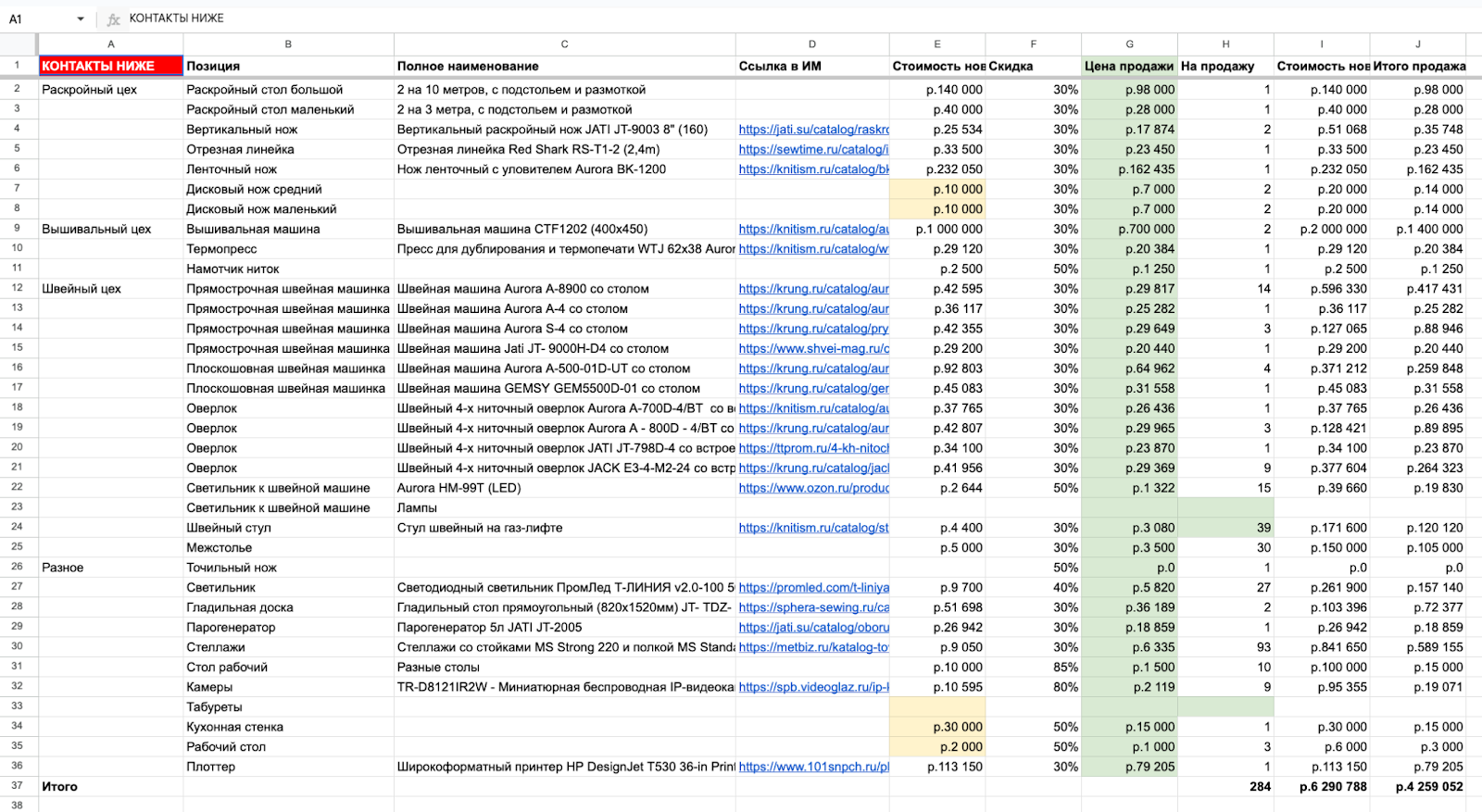The image size is (1482, 812).
Task: Select the Лампы description cell
Action: click(565, 507)
